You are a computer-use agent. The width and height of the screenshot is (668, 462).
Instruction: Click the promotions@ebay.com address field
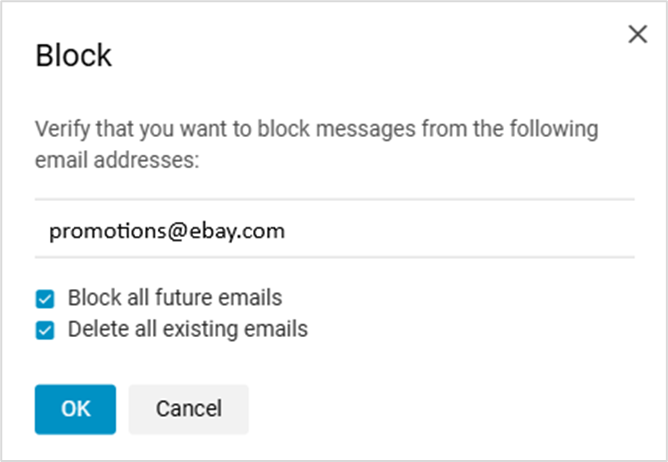coord(334,230)
